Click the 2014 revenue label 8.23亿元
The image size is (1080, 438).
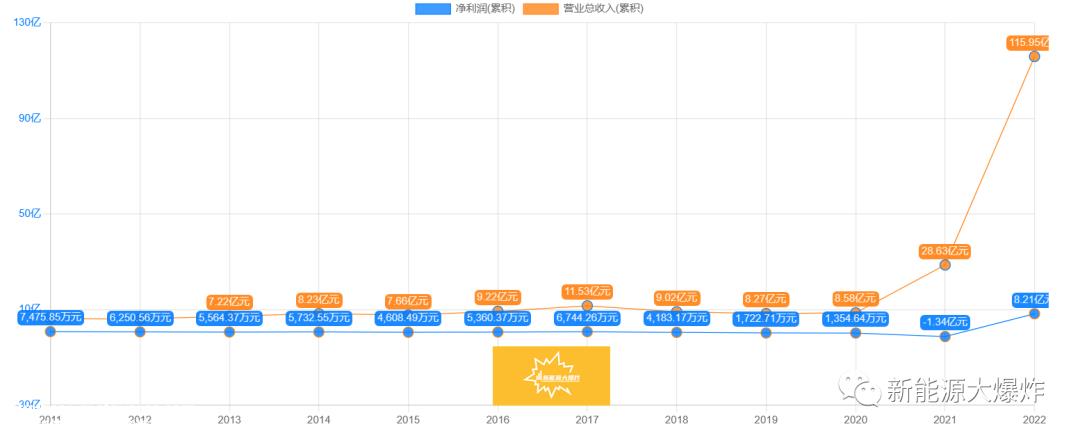click(x=319, y=300)
